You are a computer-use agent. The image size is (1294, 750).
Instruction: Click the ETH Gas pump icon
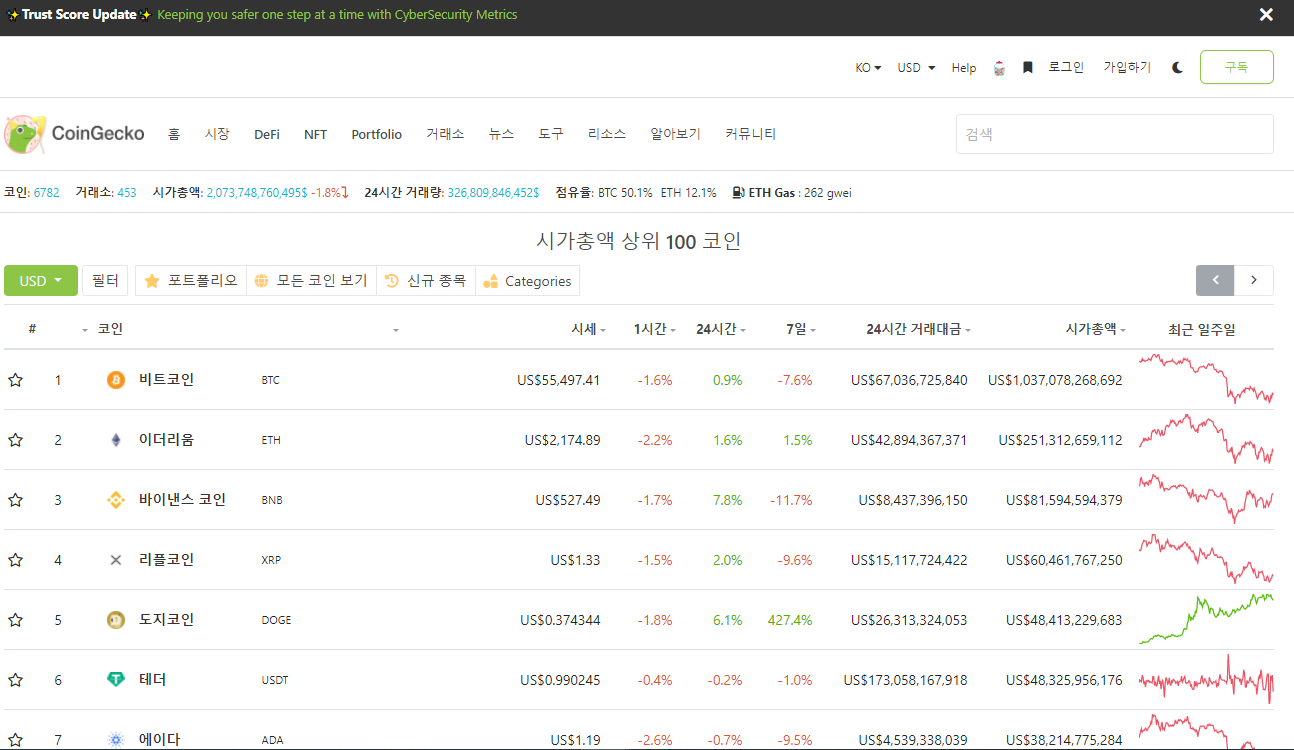click(738, 193)
